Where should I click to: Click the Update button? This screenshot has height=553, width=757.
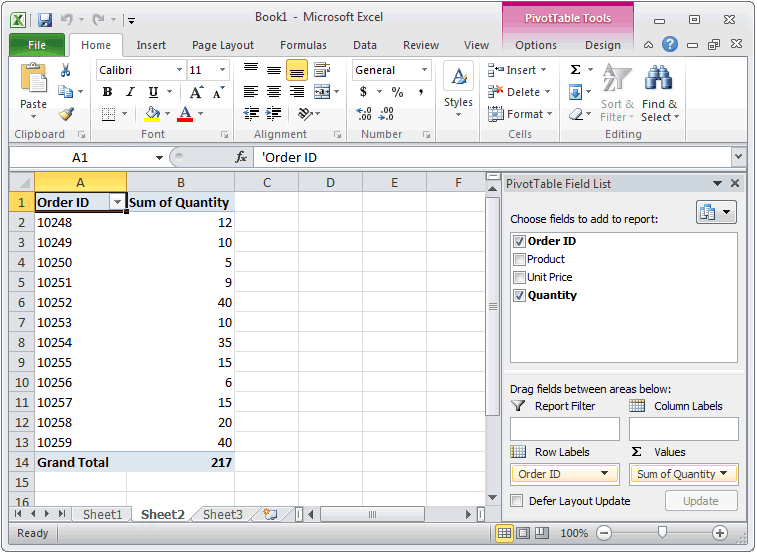click(701, 501)
